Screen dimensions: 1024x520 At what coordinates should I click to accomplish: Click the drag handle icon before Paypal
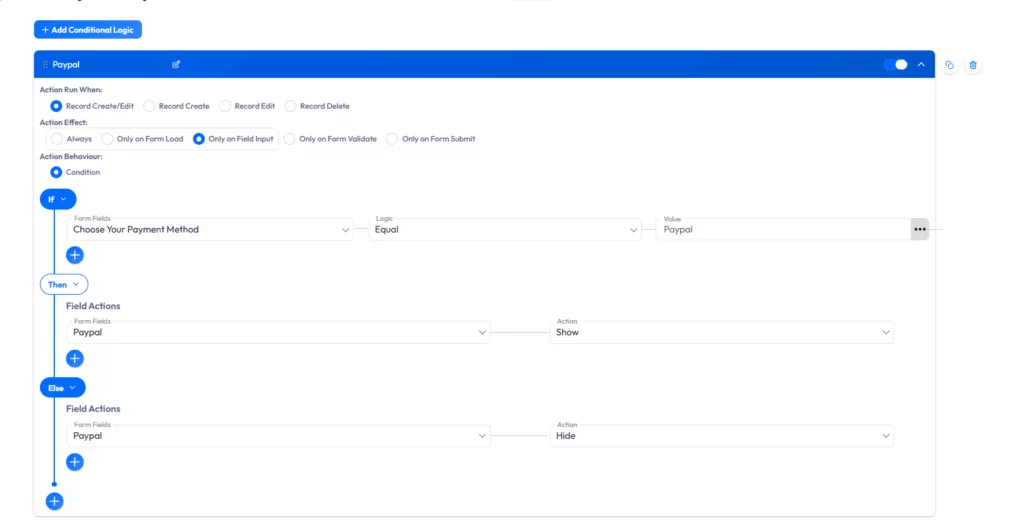(x=45, y=64)
